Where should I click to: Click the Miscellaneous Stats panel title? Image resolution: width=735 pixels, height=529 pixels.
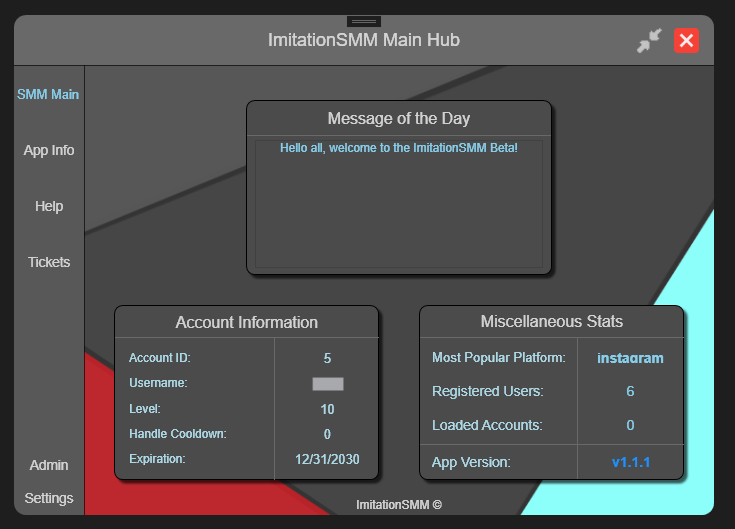552,321
